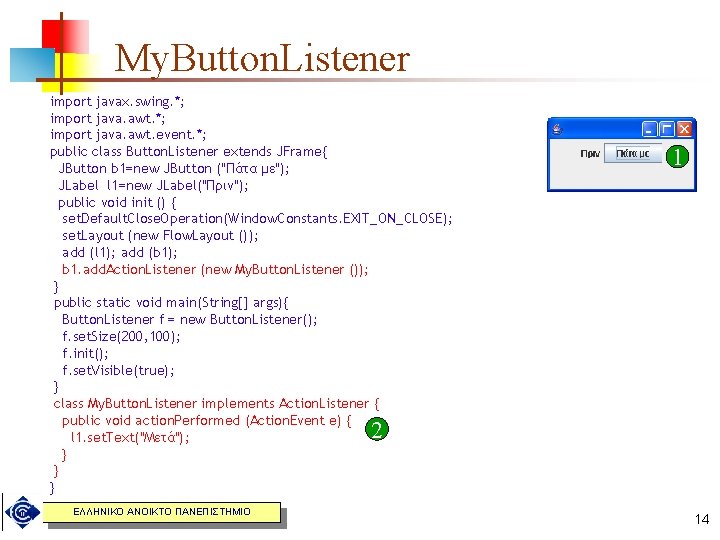Click the Hellenic Open University logo icon
This screenshot has width=720, height=540.
pyautogui.click(x=22, y=512)
